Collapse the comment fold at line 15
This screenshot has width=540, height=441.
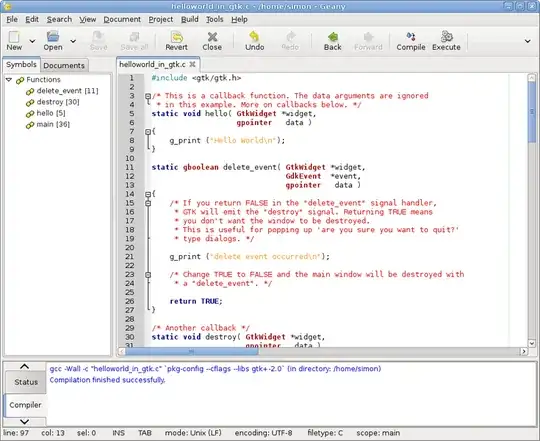[148, 203]
